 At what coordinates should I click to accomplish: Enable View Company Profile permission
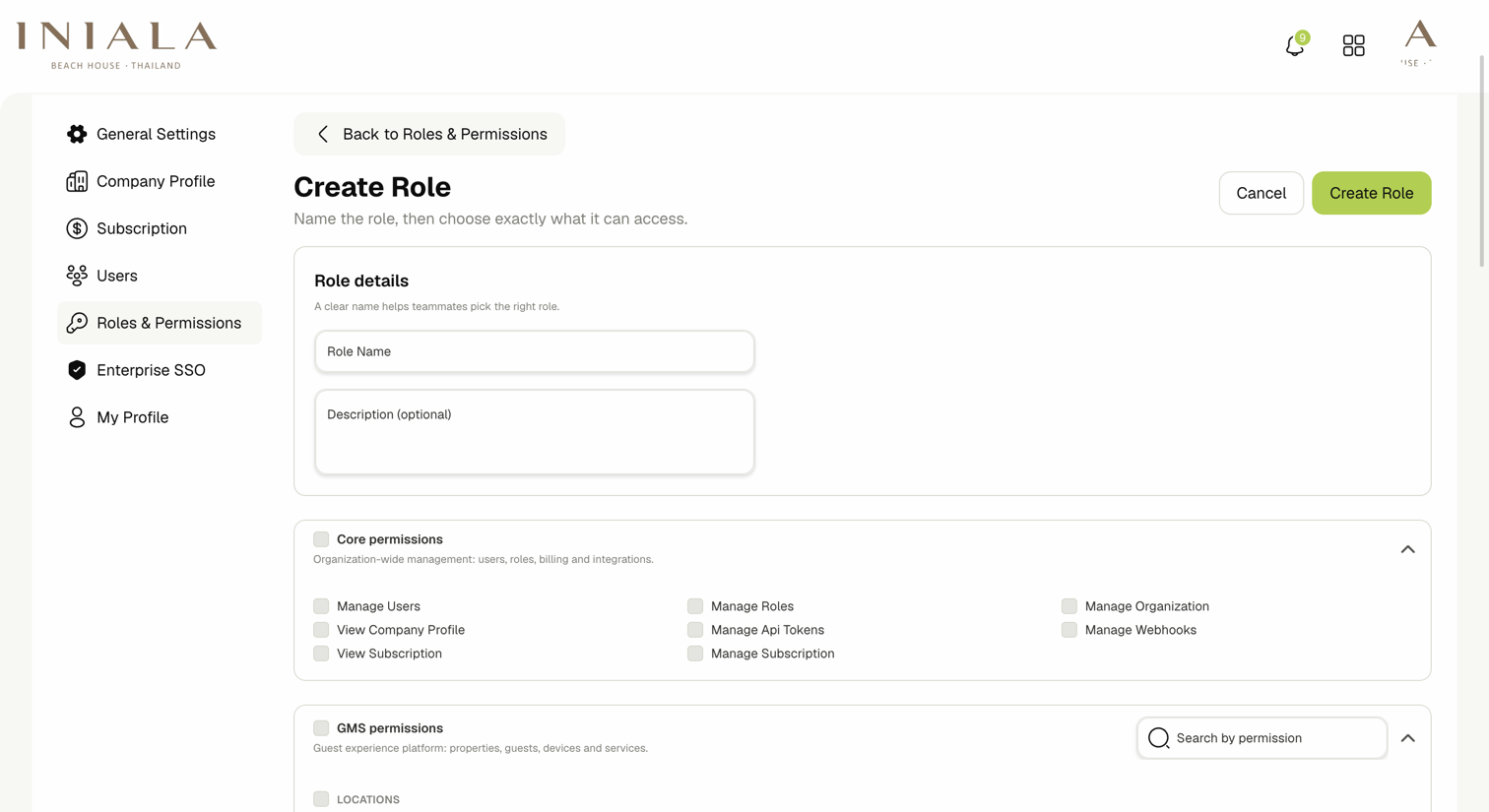point(321,630)
